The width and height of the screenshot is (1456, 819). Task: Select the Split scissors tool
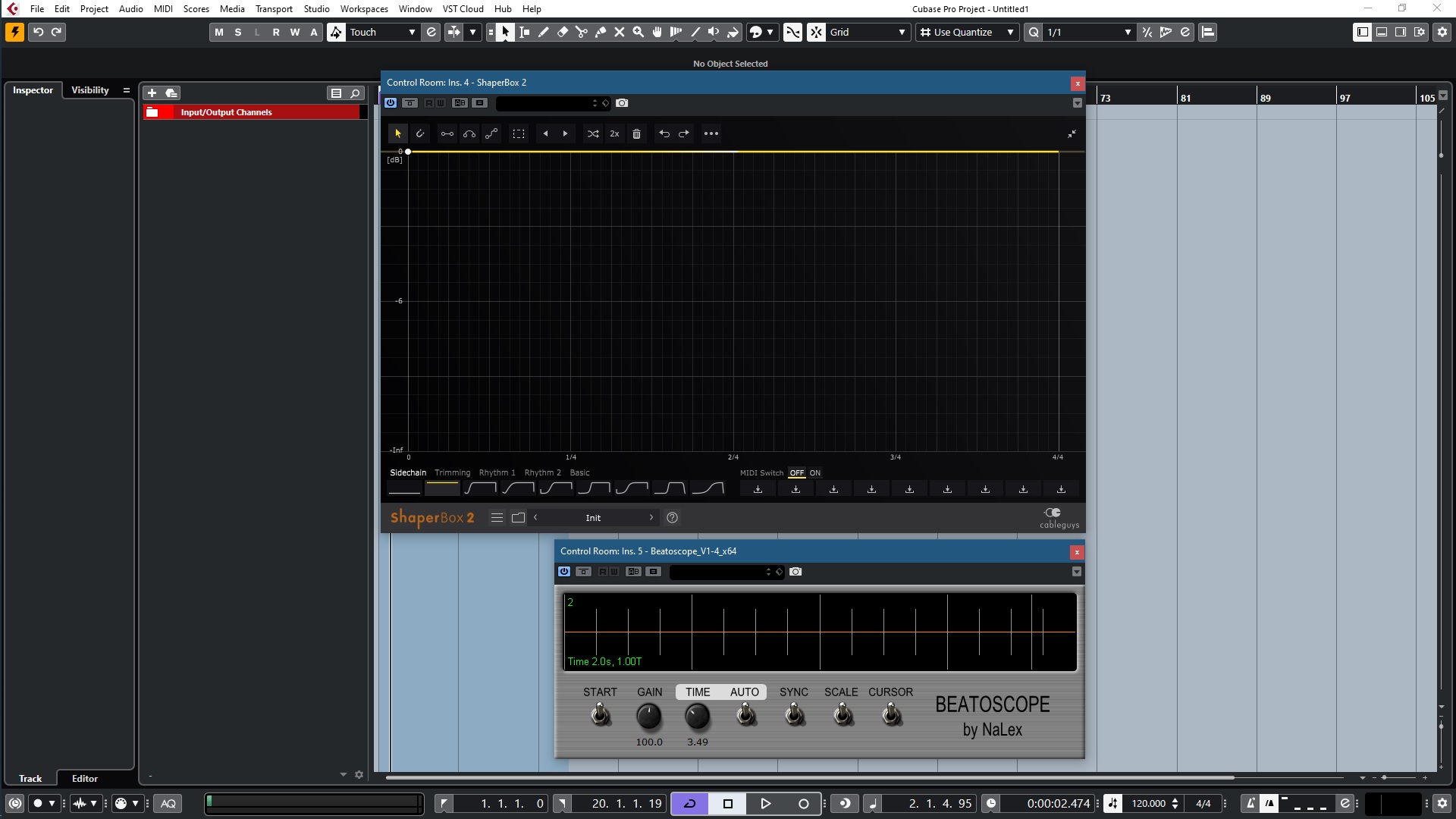(x=581, y=32)
